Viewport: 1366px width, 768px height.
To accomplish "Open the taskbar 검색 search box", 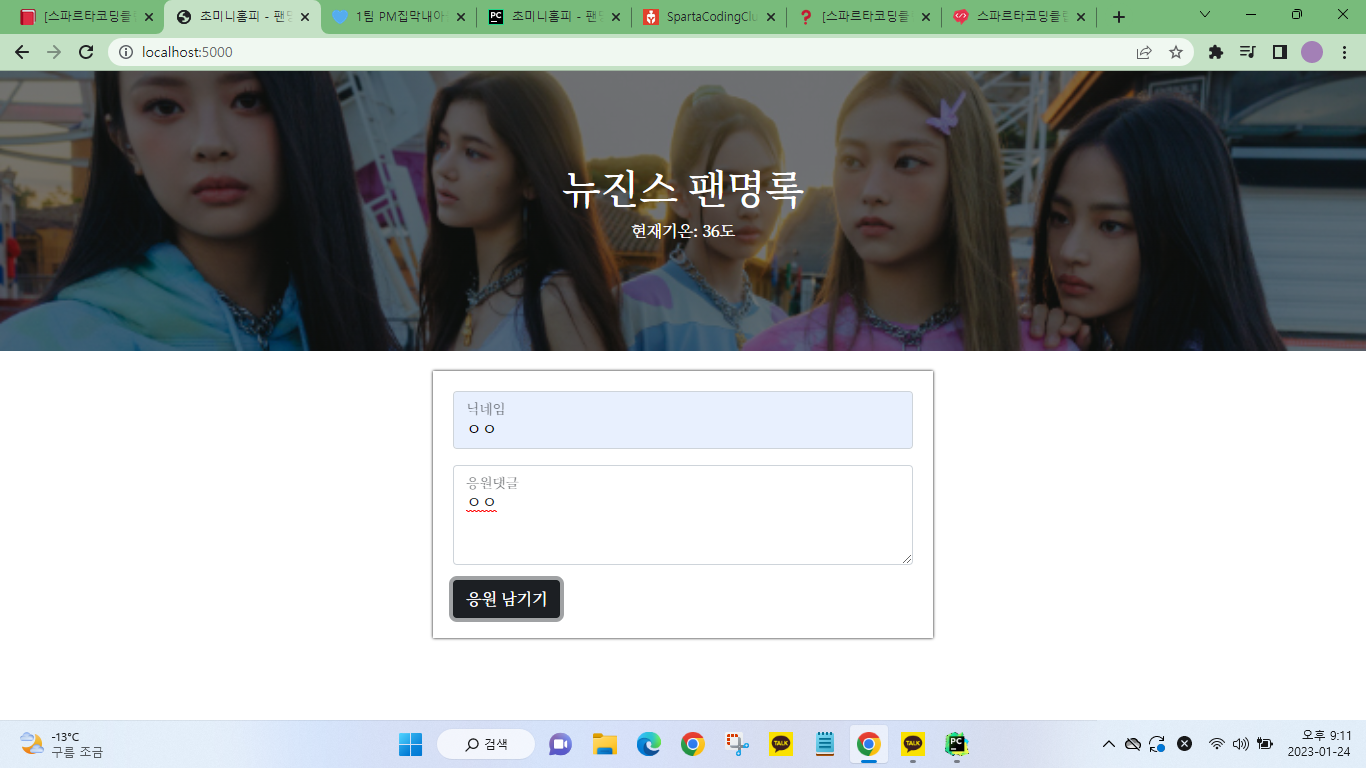I will pos(486,744).
